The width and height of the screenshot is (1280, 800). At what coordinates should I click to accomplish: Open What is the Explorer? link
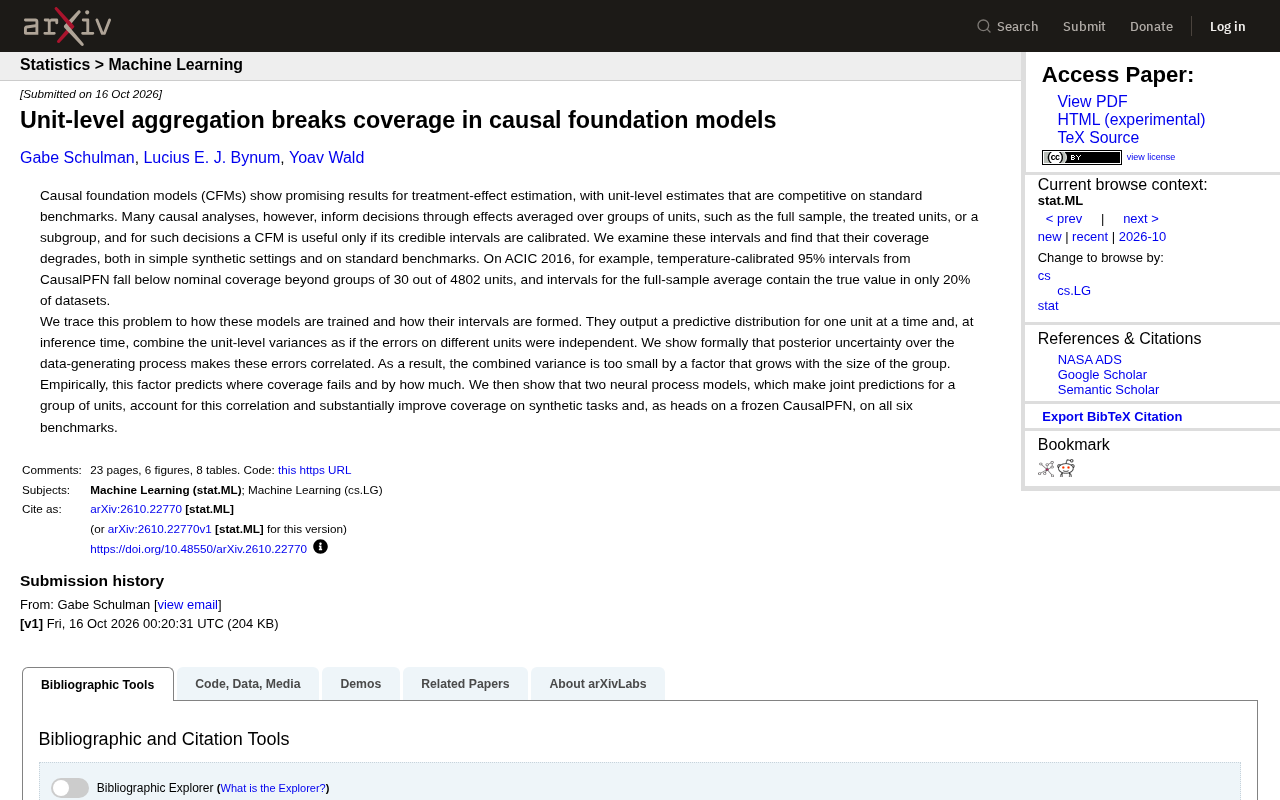273,788
